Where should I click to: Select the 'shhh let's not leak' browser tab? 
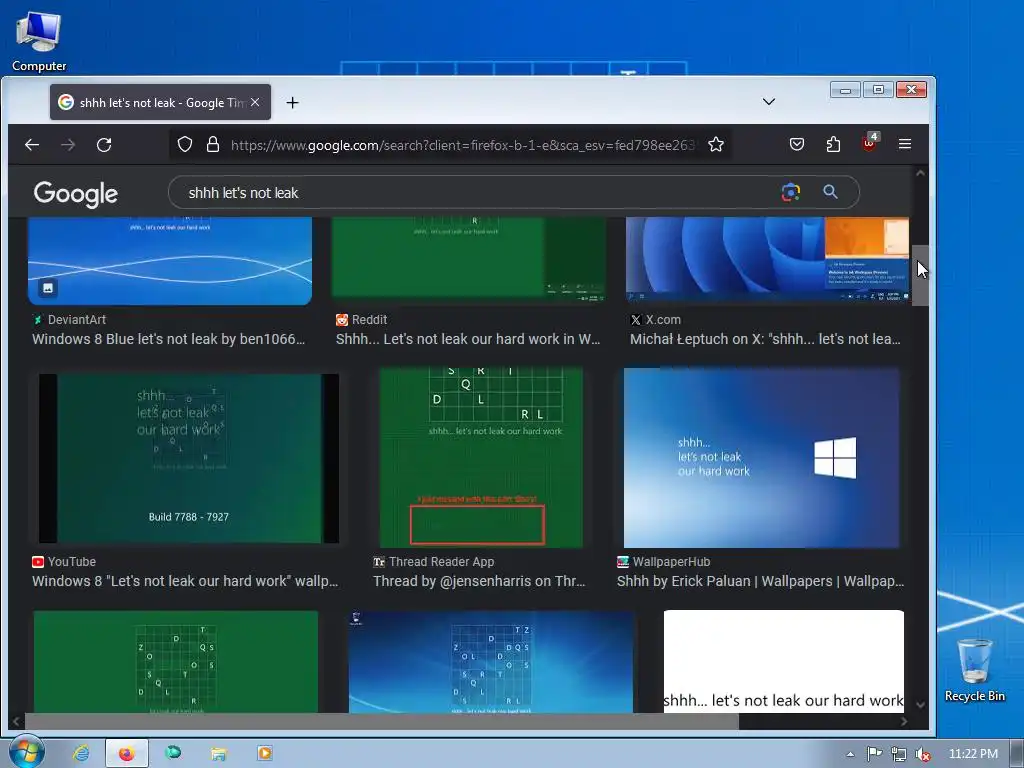pyautogui.click(x=161, y=103)
